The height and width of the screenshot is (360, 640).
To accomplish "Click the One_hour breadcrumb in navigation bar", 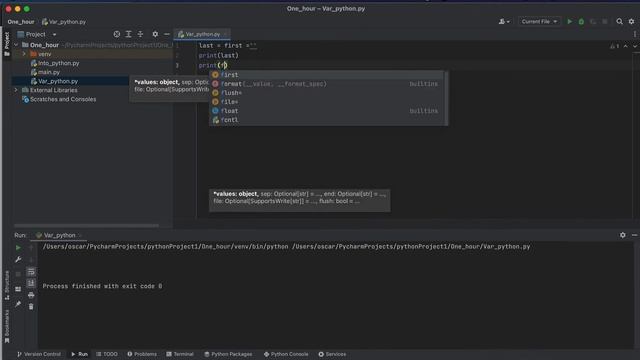I will 21,22.
